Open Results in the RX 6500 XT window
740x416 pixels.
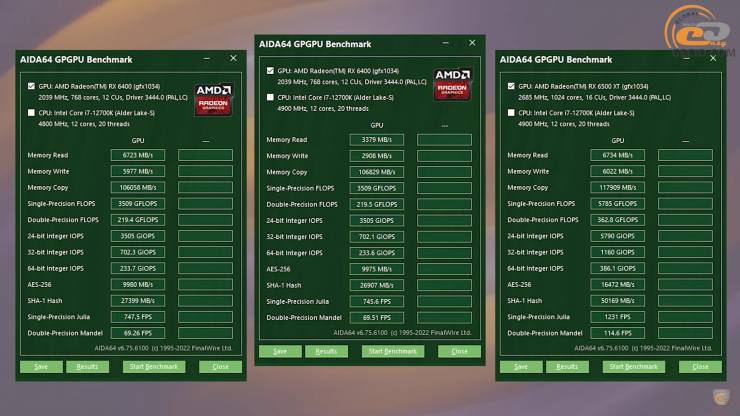click(567, 367)
